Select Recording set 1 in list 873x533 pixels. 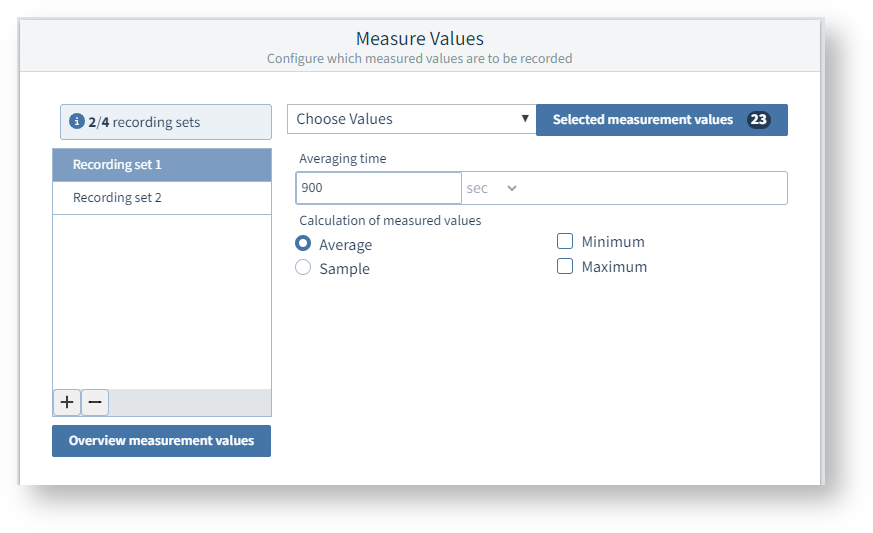pos(161,165)
